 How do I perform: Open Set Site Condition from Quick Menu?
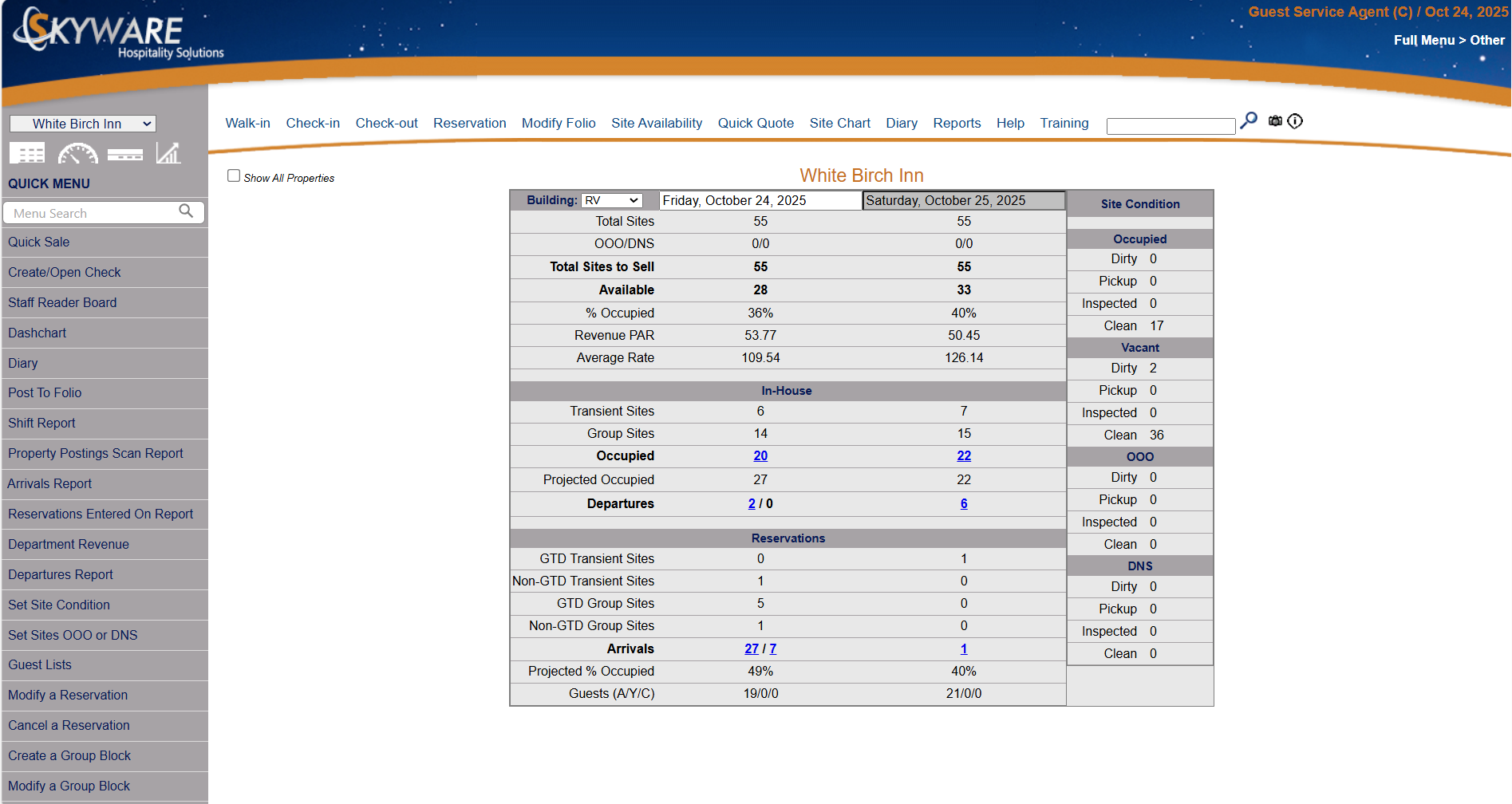click(x=59, y=605)
